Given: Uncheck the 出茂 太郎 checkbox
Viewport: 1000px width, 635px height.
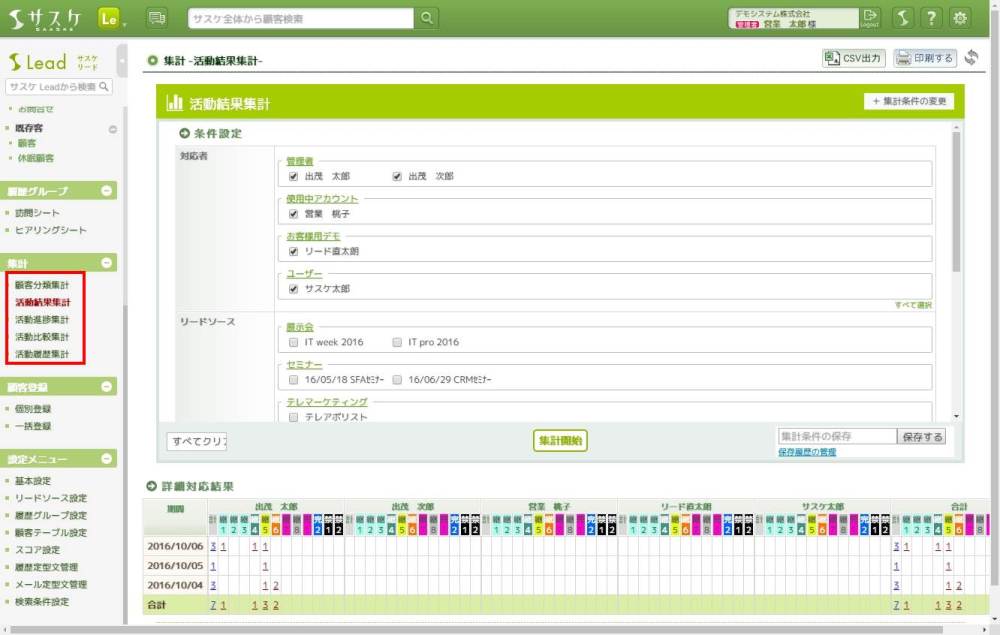Looking at the screenshot, I should click(x=294, y=176).
